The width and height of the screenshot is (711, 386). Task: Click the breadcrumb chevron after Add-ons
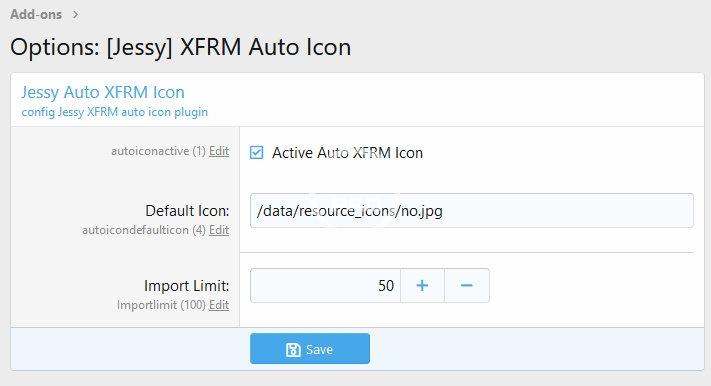[75, 15]
